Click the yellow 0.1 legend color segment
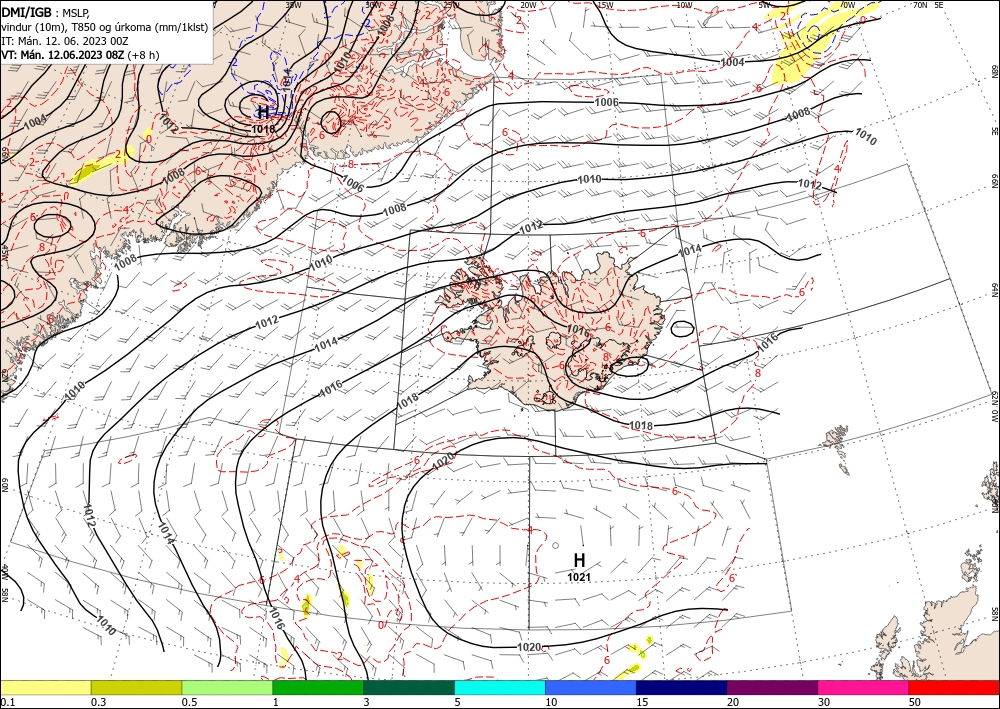 45,687
